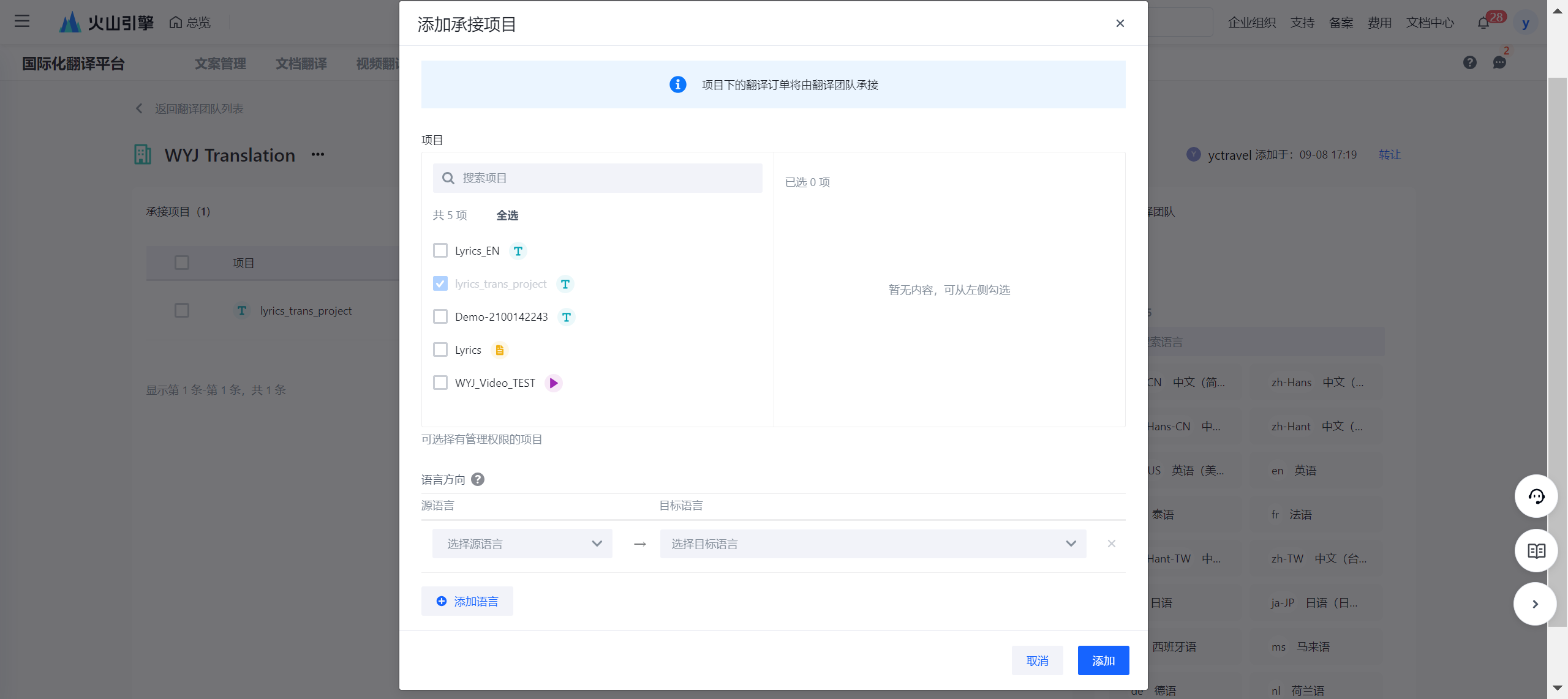This screenshot has height=699, width=1568.
Task: Click the video type icon beside WYJ_Video_TEST
Action: pos(553,383)
